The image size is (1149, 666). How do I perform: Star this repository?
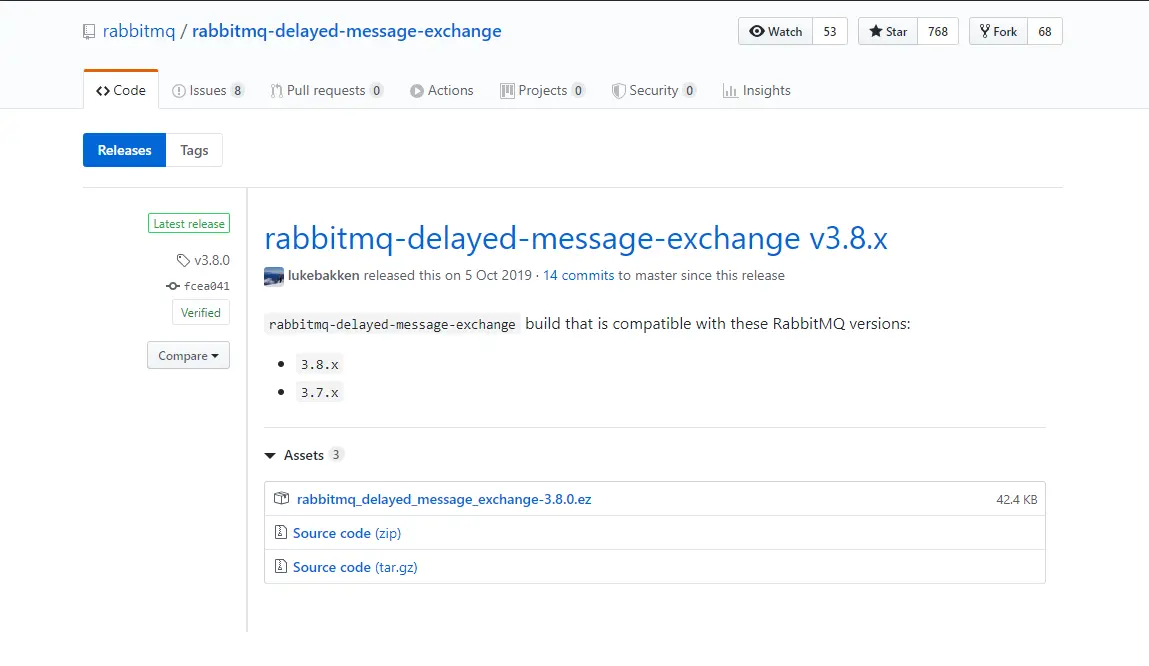(x=888, y=32)
